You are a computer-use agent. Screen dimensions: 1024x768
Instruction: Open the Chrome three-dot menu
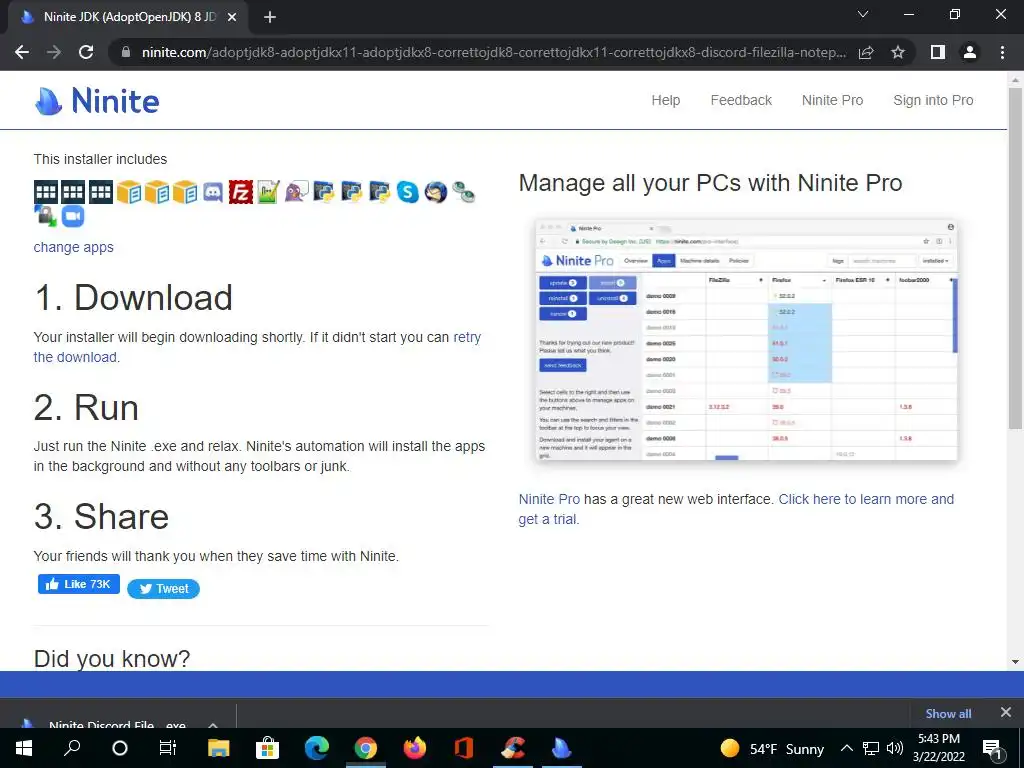click(x=1002, y=52)
